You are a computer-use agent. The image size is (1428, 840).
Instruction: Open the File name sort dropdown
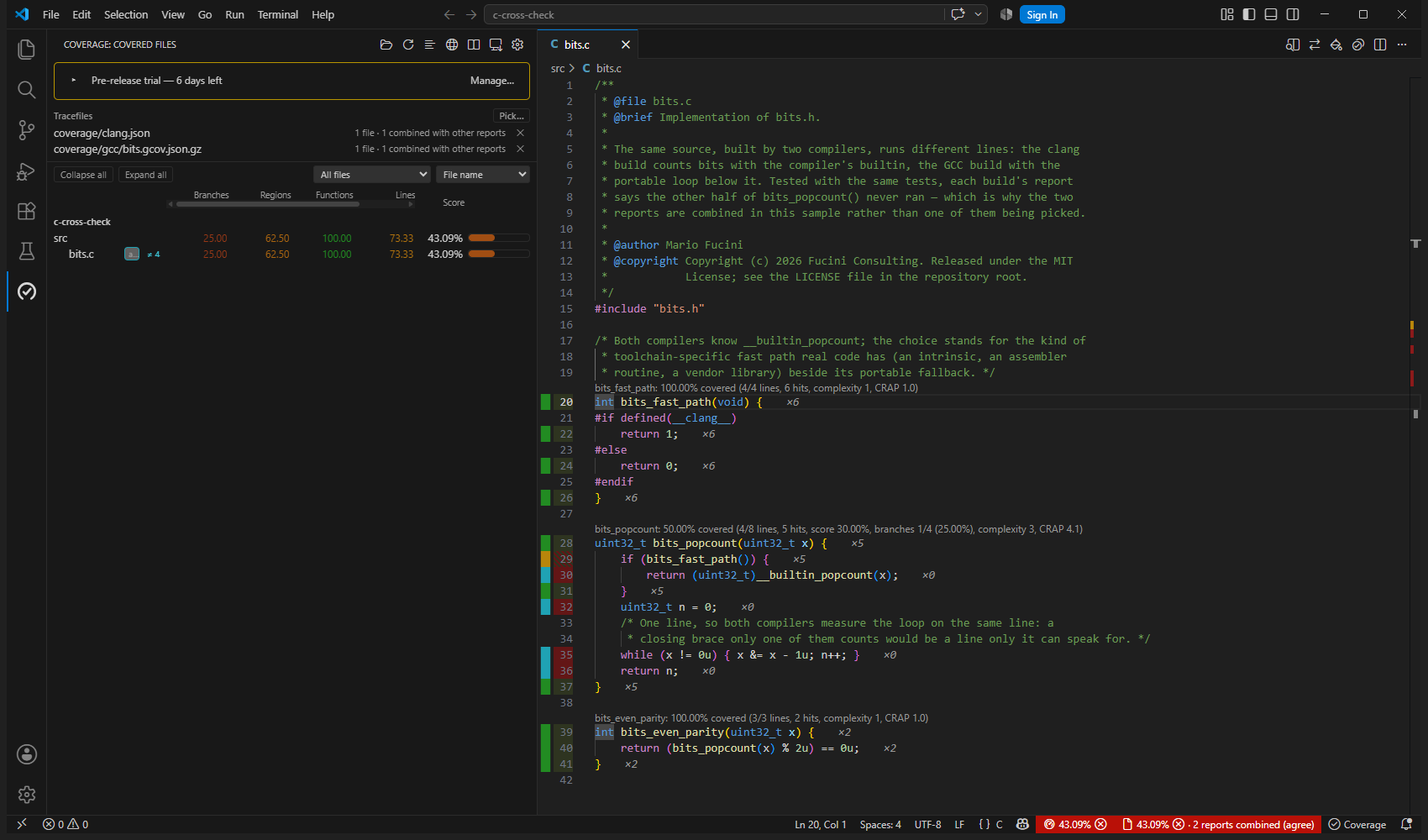click(x=482, y=175)
